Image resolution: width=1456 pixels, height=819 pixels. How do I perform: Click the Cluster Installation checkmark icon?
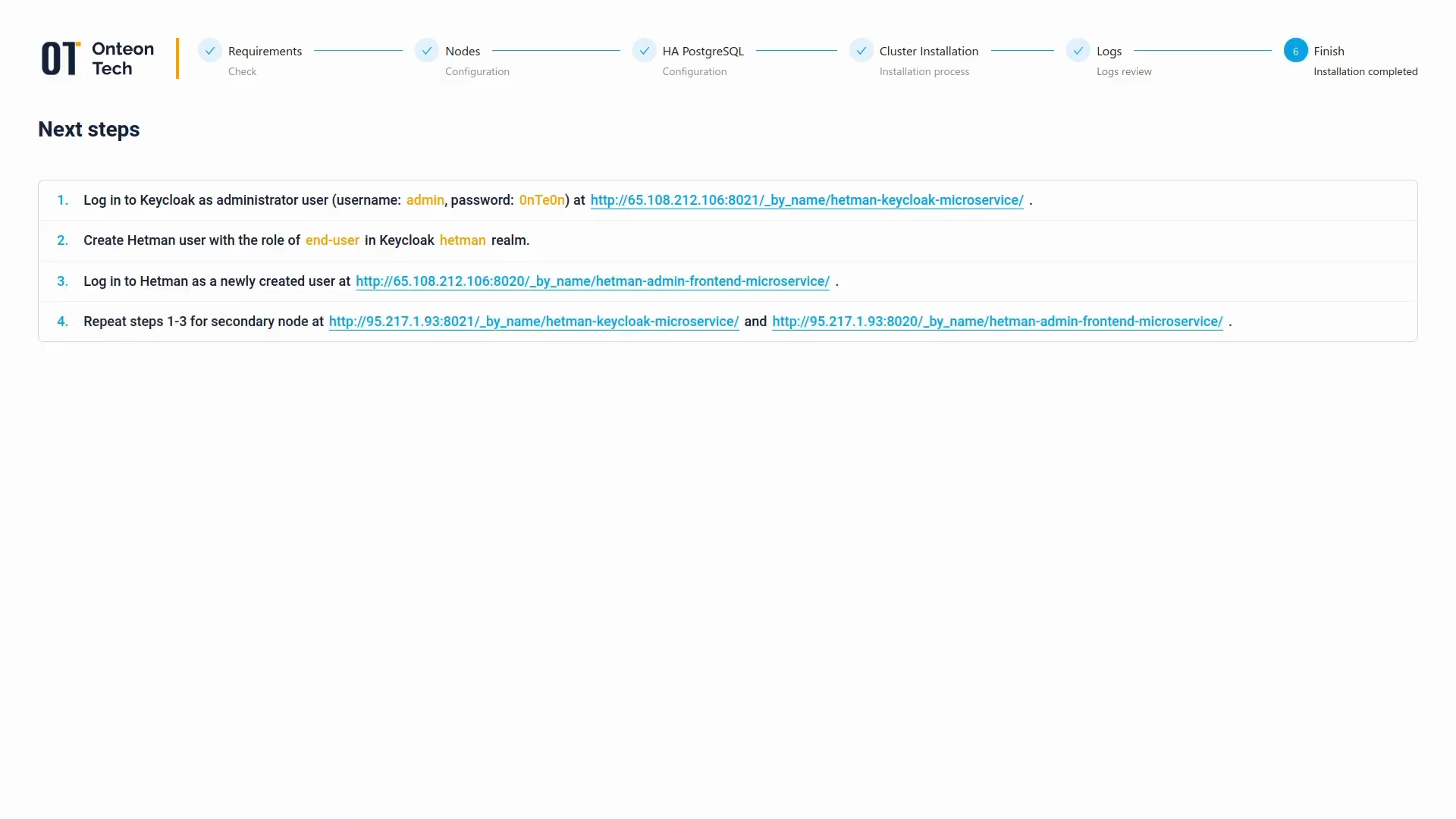click(x=861, y=51)
